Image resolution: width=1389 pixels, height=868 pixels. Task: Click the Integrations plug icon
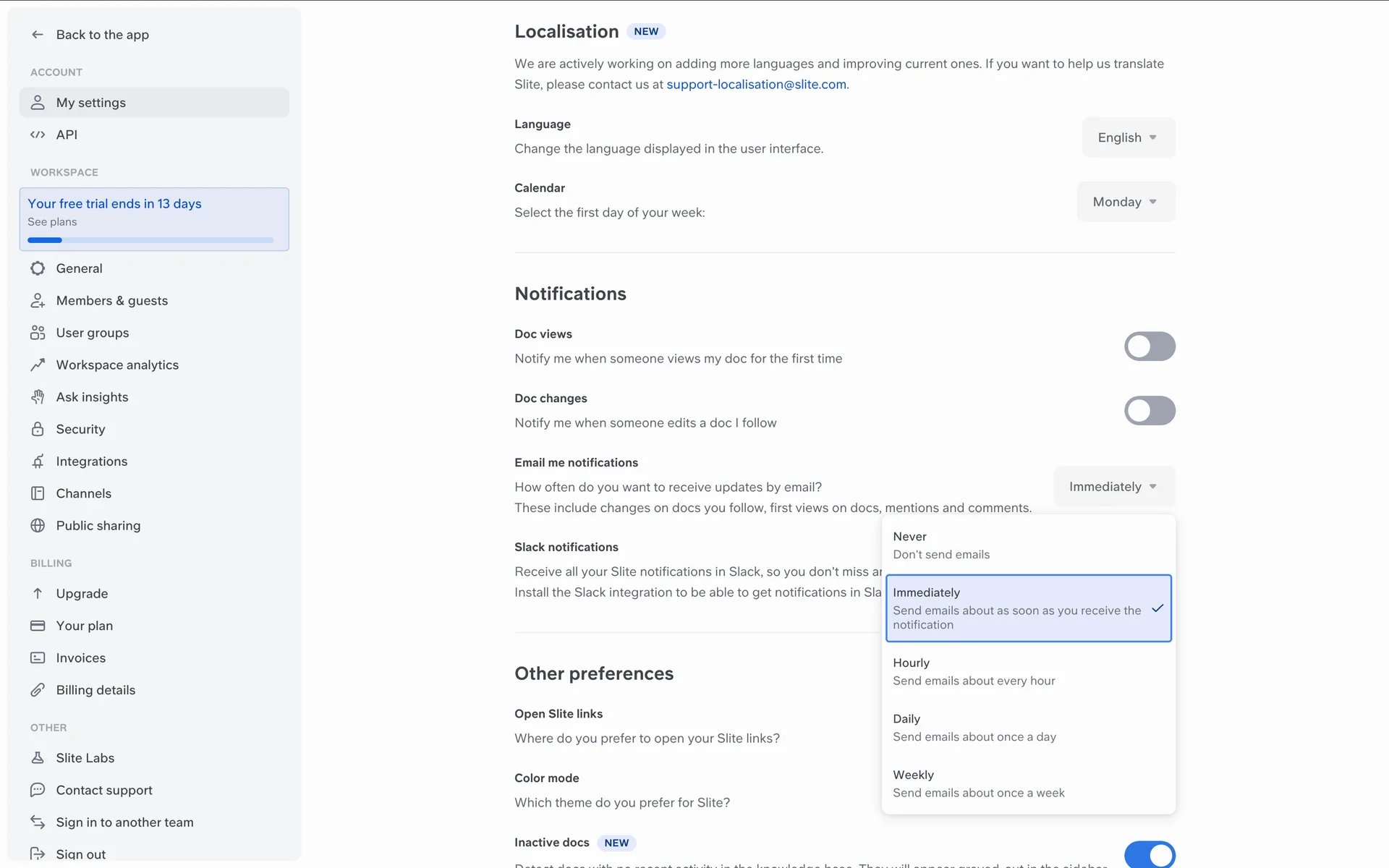pyautogui.click(x=38, y=461)
